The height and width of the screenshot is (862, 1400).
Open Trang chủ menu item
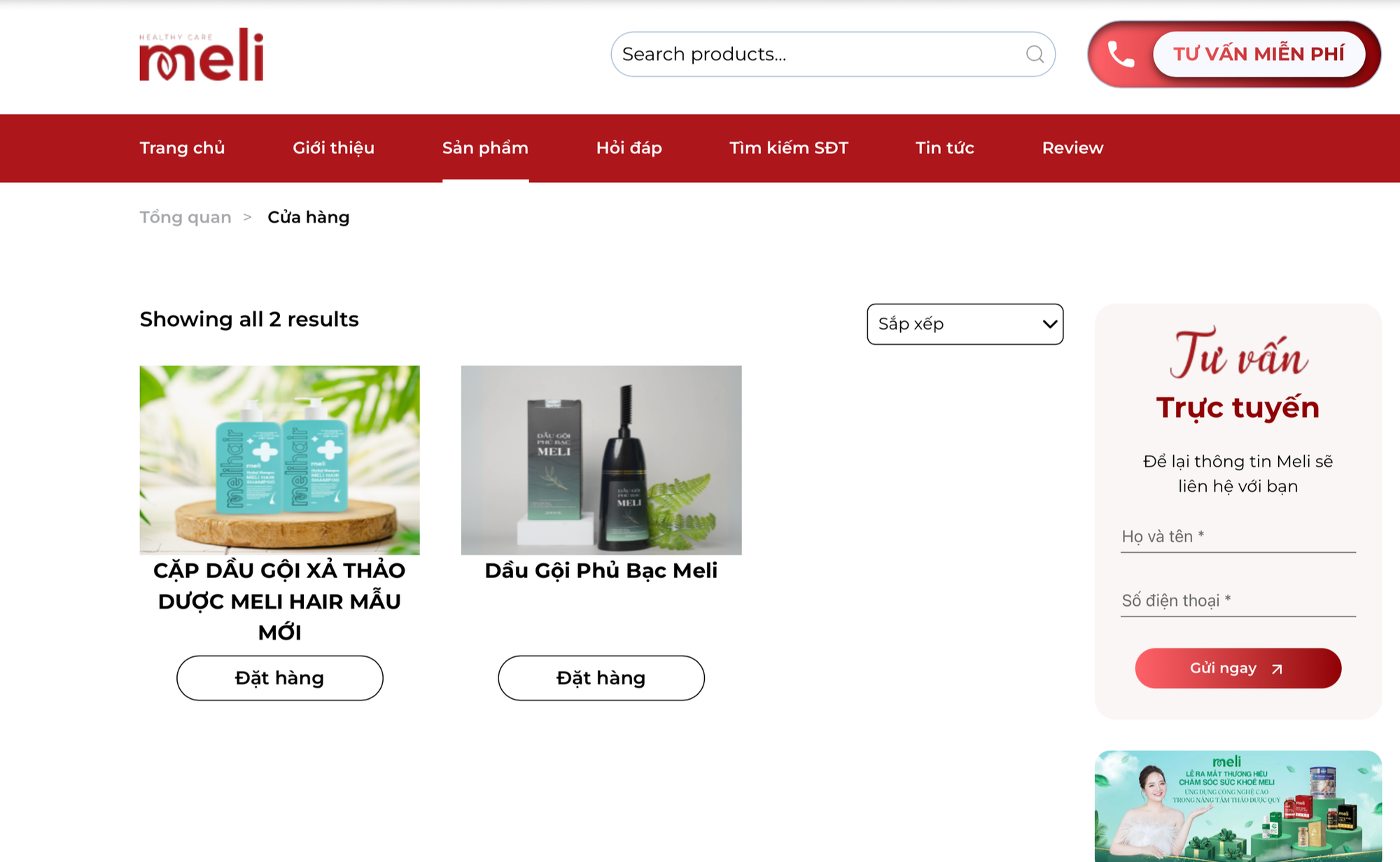[182, 148]
